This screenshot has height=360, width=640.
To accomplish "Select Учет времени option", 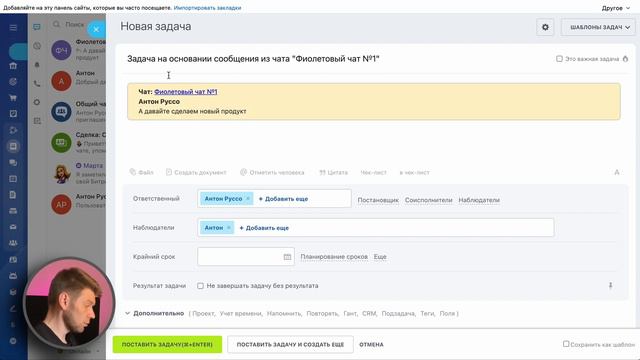I will coord(240,313).
